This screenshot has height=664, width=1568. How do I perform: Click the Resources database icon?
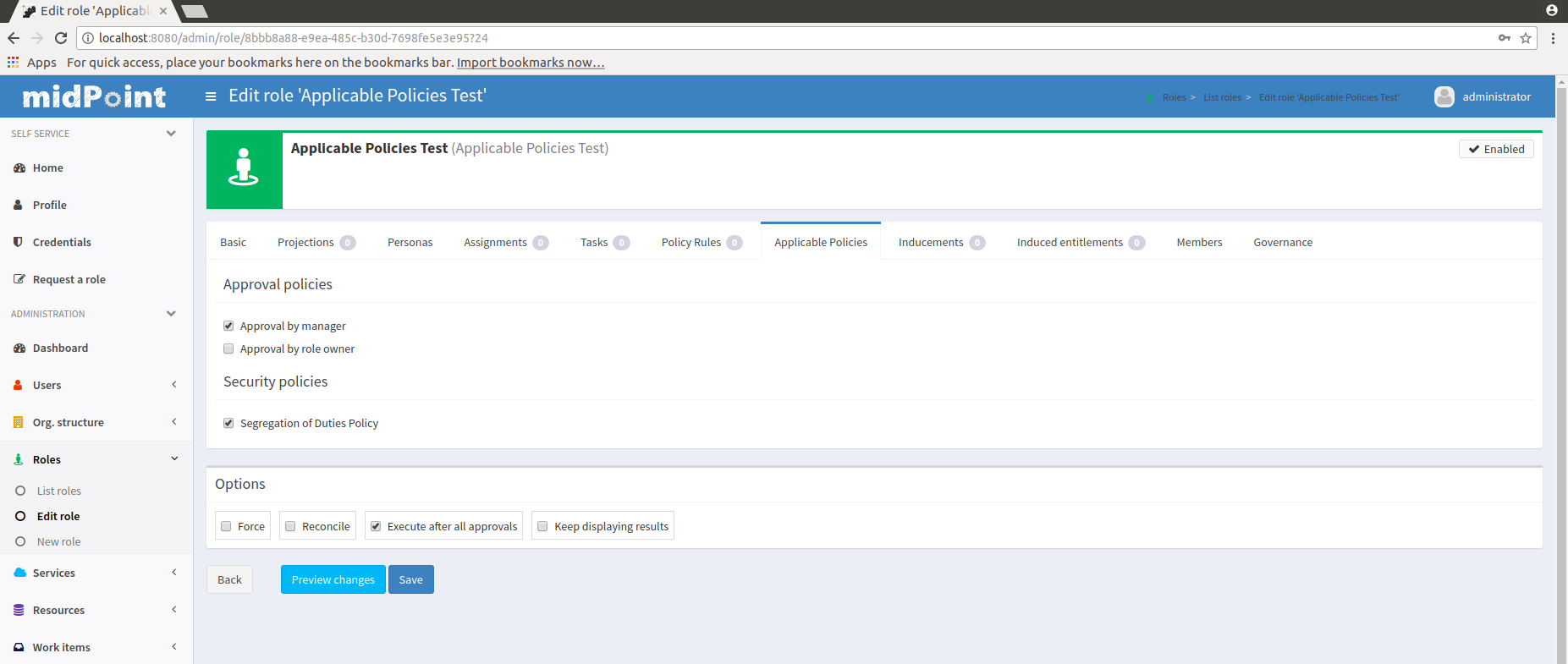click(19, 610)
